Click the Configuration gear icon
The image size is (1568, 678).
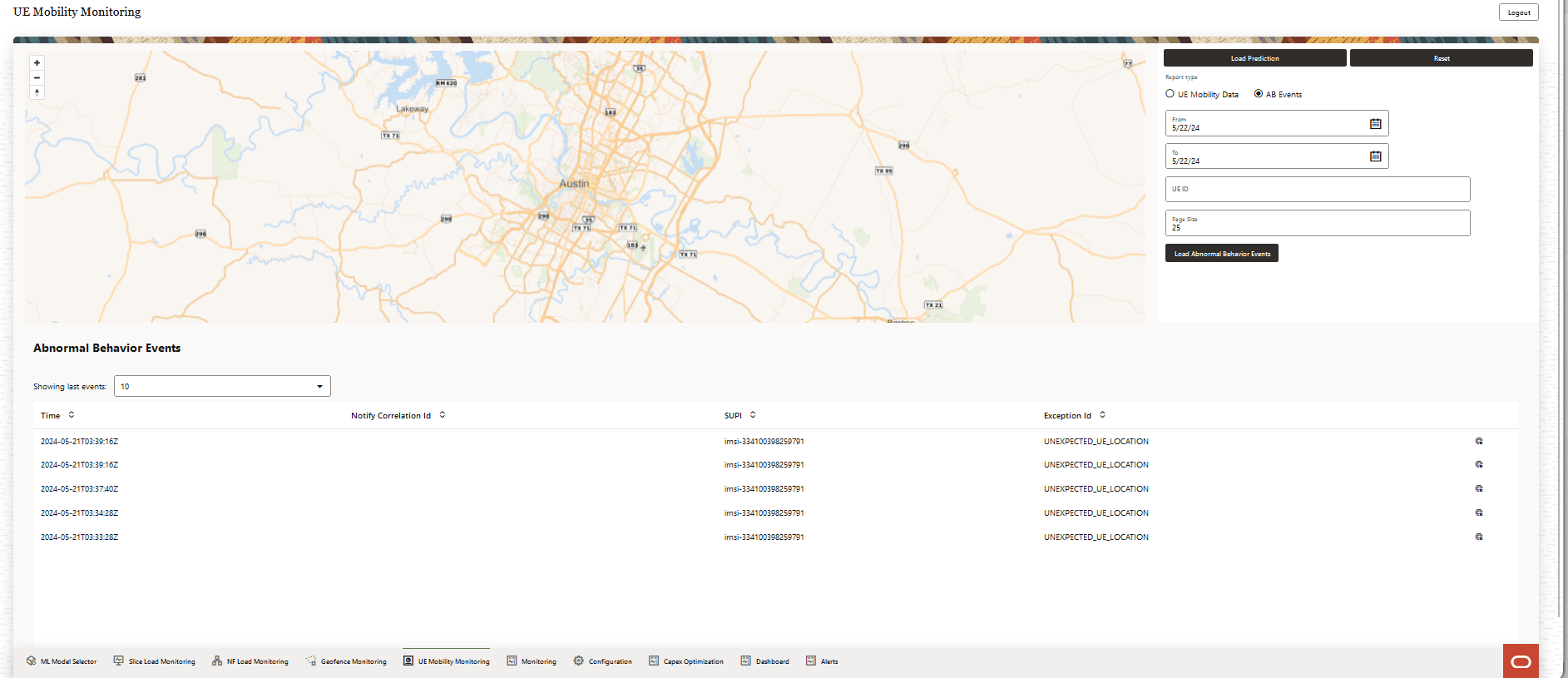pyautogui.click(x=578, y=661)
